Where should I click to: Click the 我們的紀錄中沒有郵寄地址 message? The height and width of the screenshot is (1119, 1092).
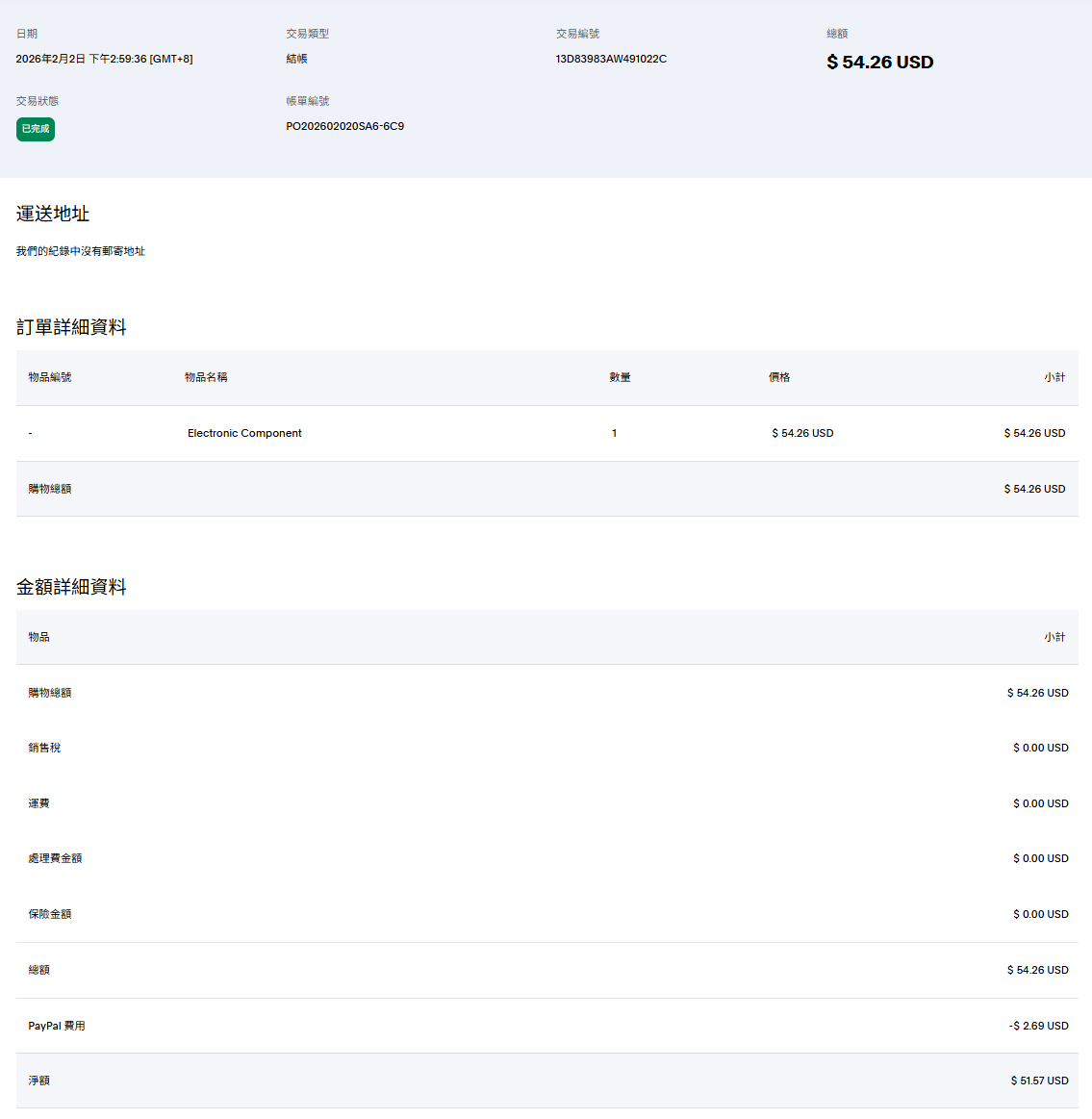click(x=81, y=251)
